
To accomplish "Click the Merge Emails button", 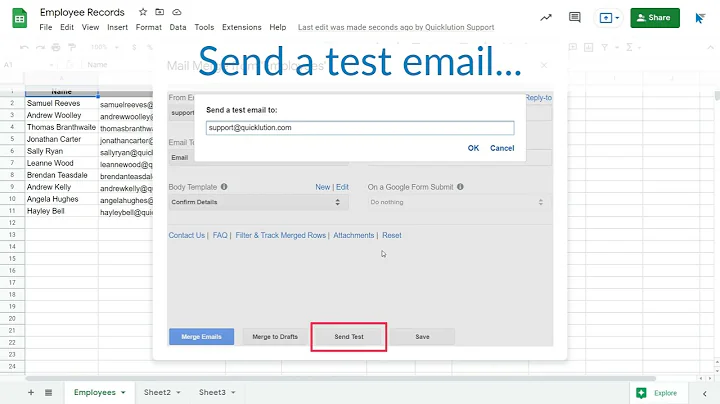I will [x=201, y=337].
